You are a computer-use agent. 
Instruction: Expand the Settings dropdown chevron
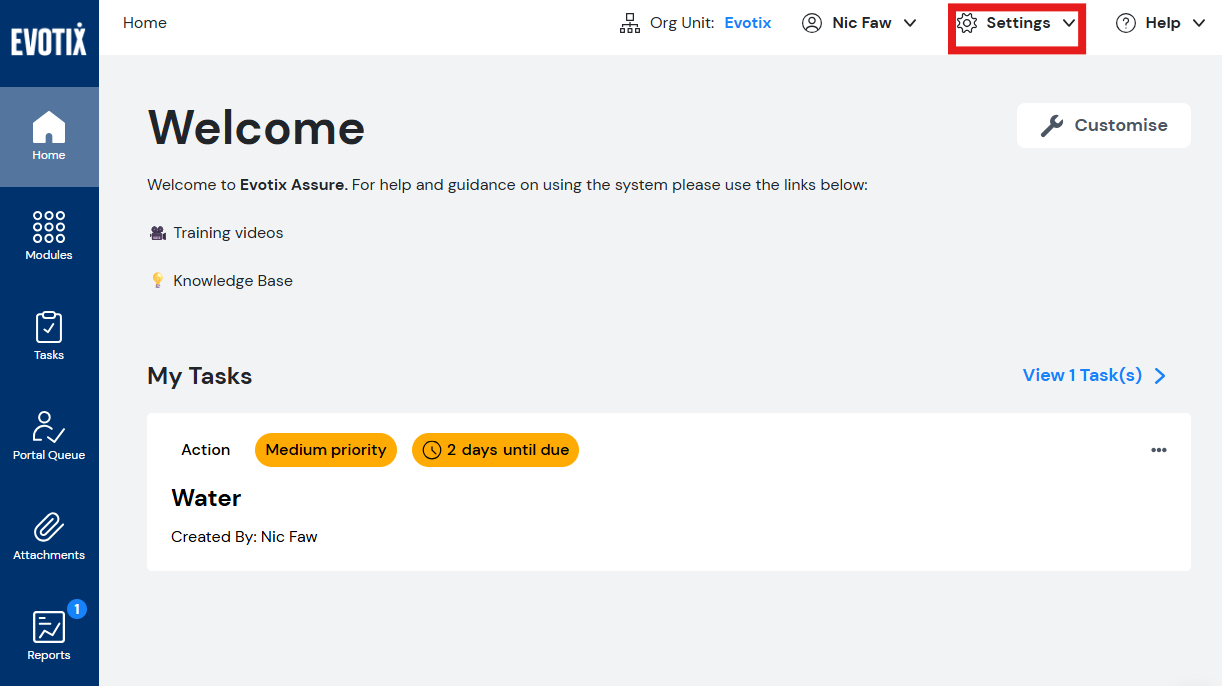(1069, 23)
